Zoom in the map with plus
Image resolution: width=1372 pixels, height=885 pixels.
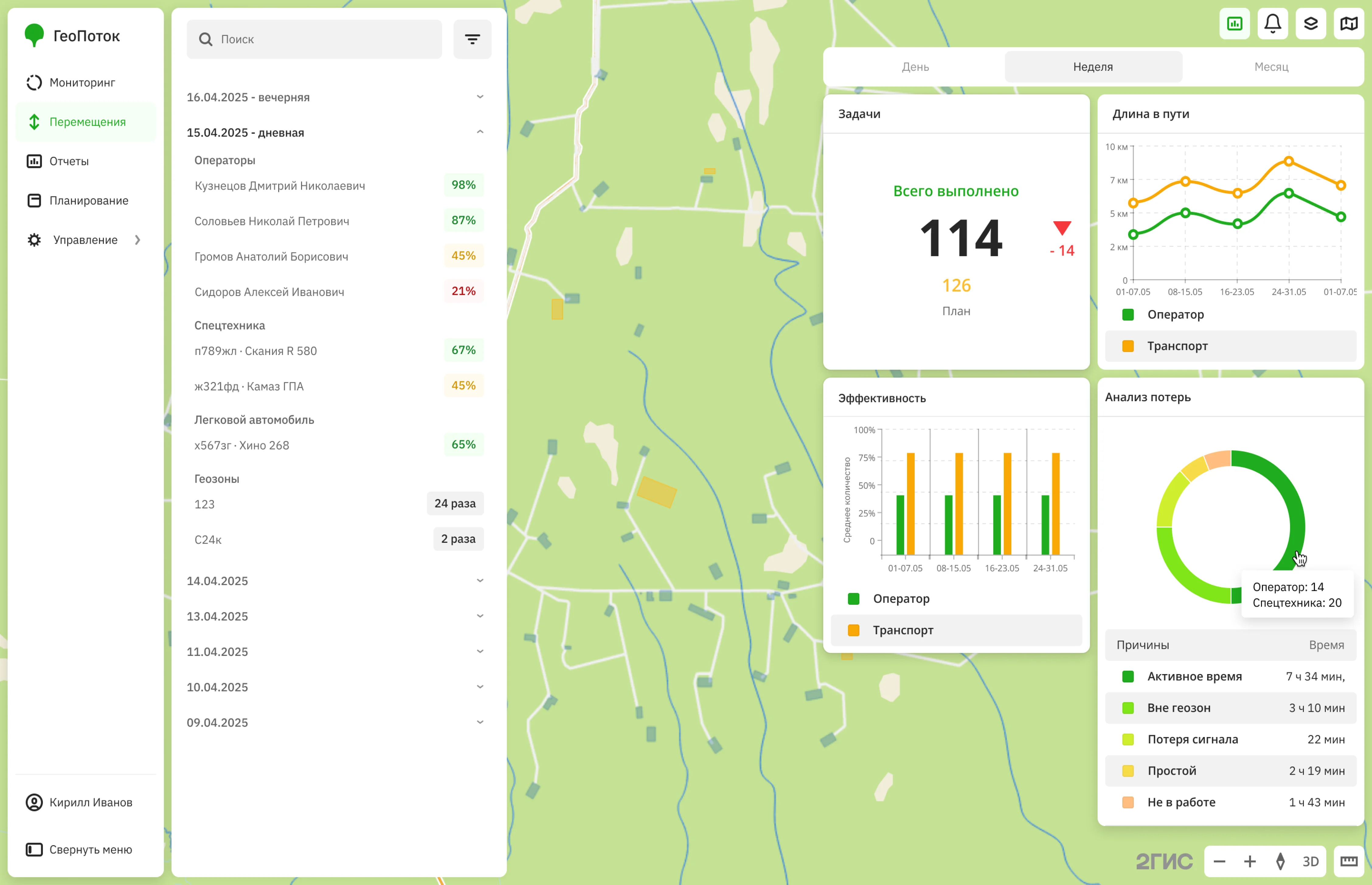pyautogui.click(x=1249, y=861)
